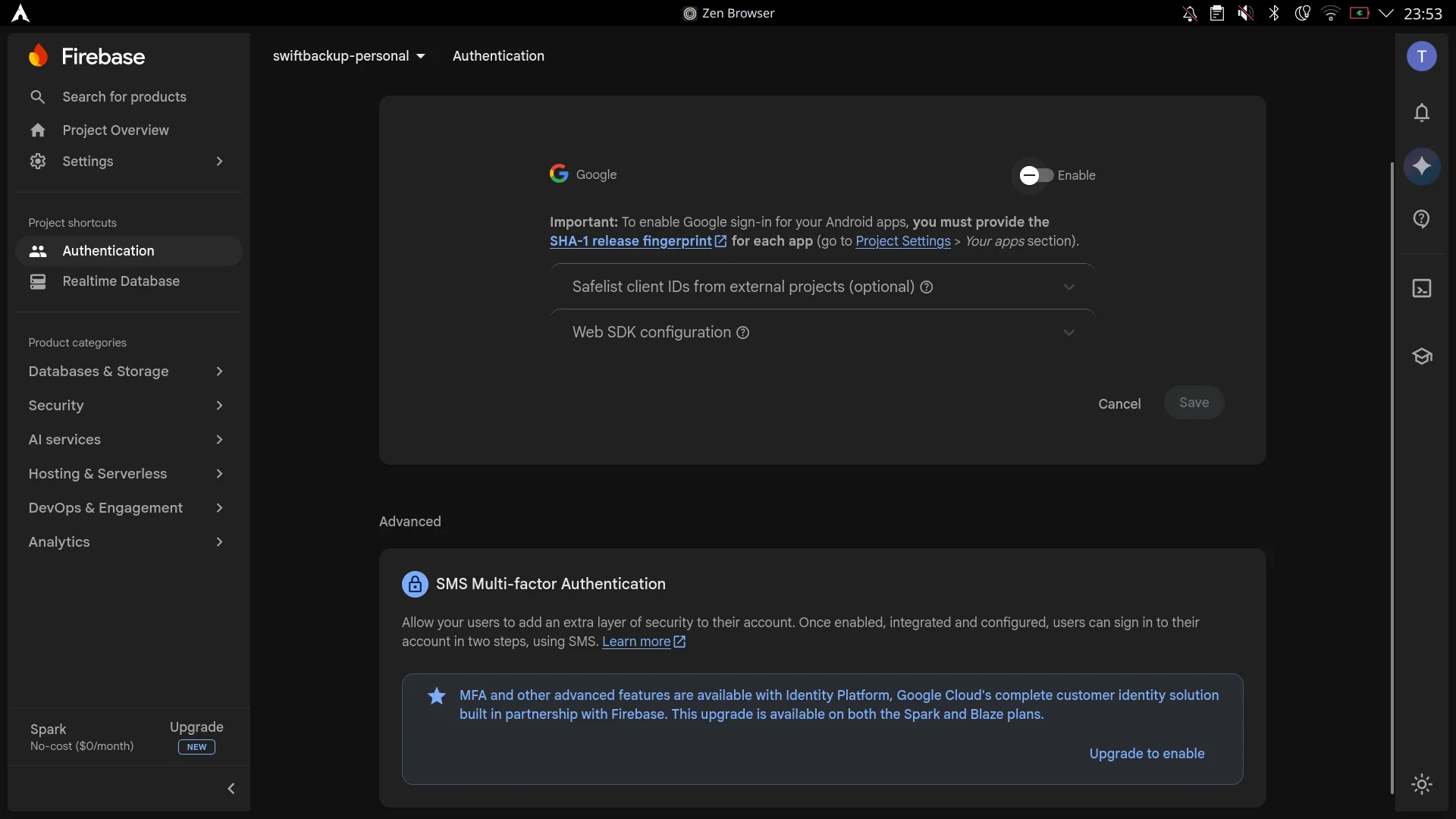Viewport: 1456px width, 819px height.
Task: Click the Project Overview home icon
Action: click(38, 130)
